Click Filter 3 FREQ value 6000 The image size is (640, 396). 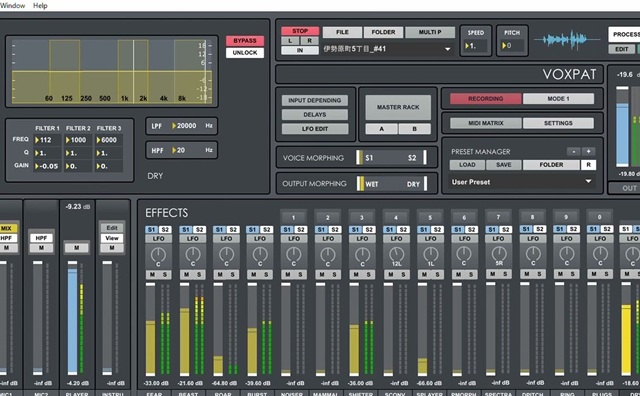(109, 140)
